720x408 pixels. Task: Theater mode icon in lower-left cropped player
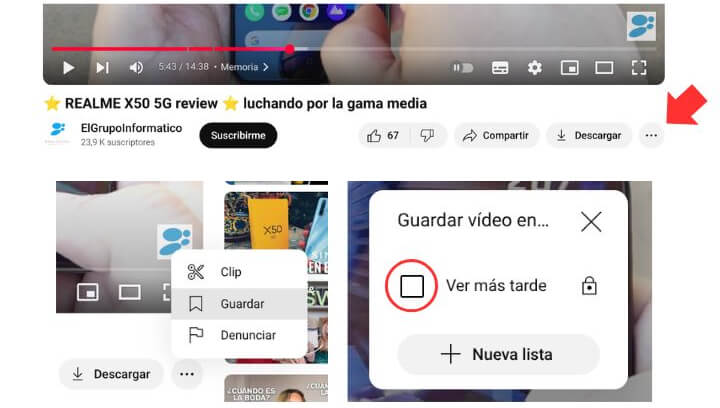(129, 292)
